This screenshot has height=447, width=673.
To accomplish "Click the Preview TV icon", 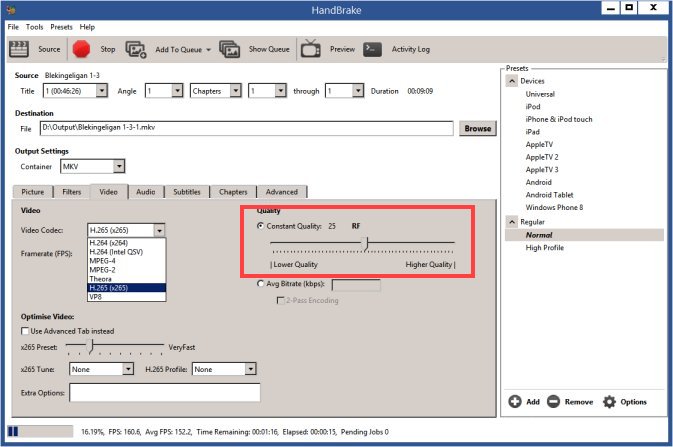I will (310, 49).
